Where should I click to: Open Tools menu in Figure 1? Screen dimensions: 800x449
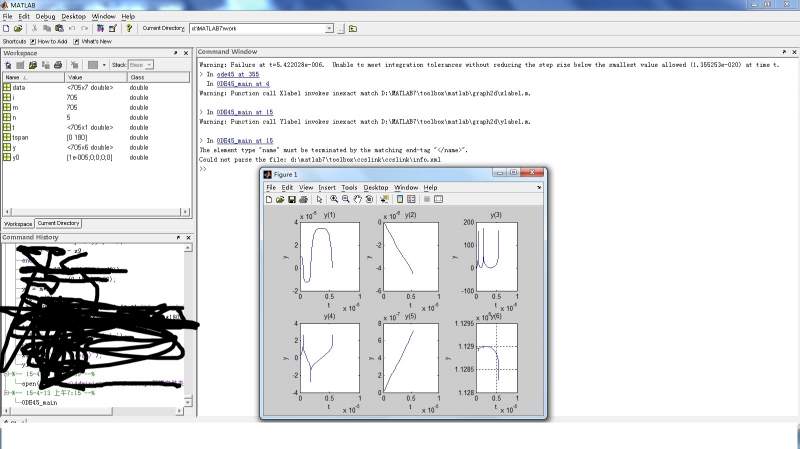pyautogui.click(x=349, y=187)
